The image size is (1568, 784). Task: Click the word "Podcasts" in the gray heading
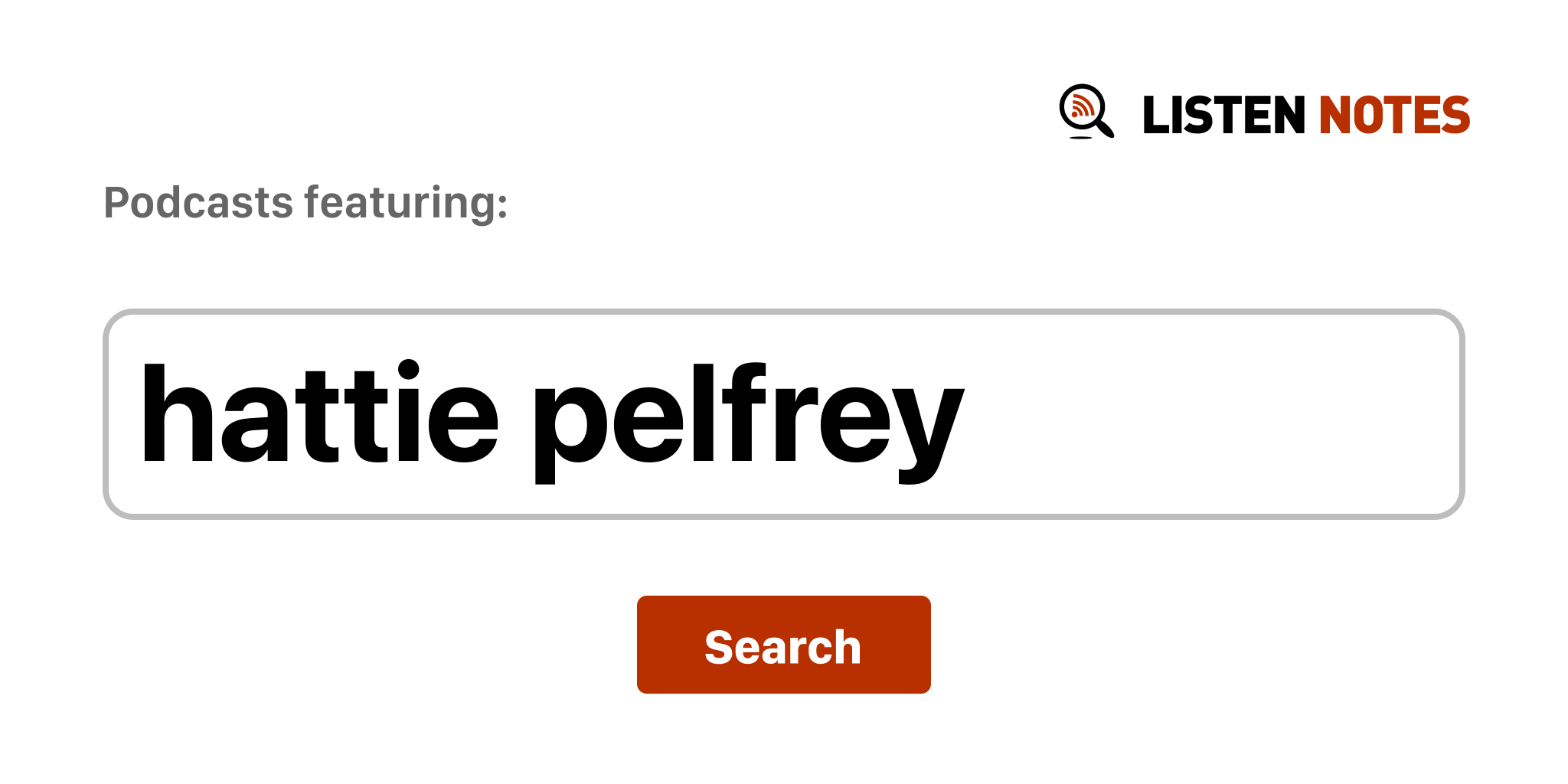click(x=198, y=203)
